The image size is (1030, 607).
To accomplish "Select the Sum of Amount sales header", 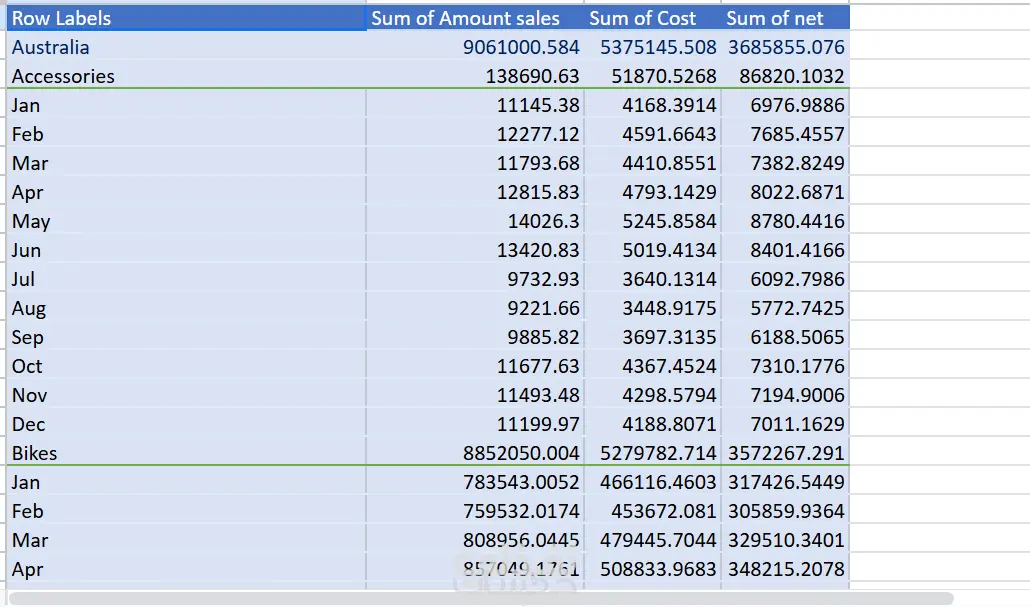I will (465, 18).
